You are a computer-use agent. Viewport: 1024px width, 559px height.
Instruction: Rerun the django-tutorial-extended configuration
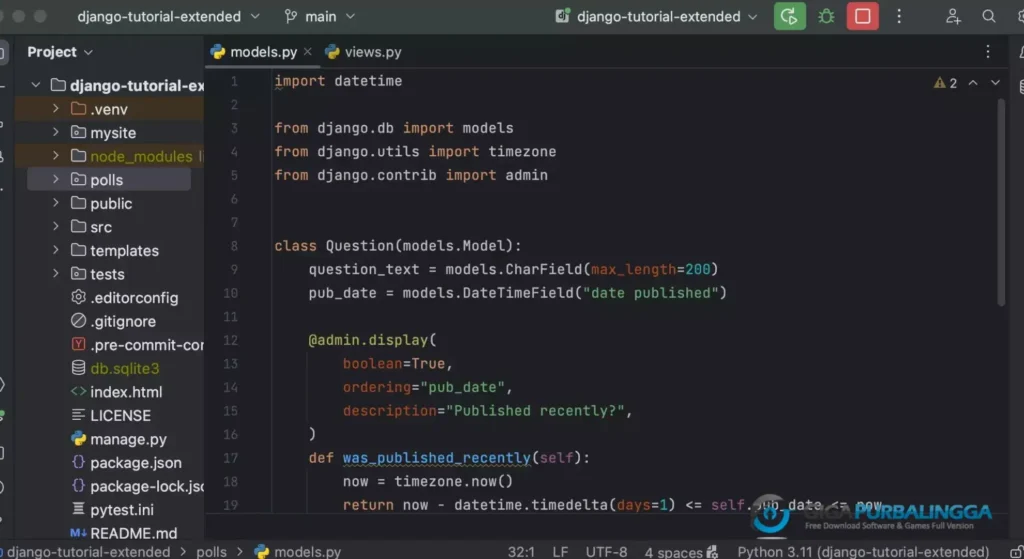point(789,16)
